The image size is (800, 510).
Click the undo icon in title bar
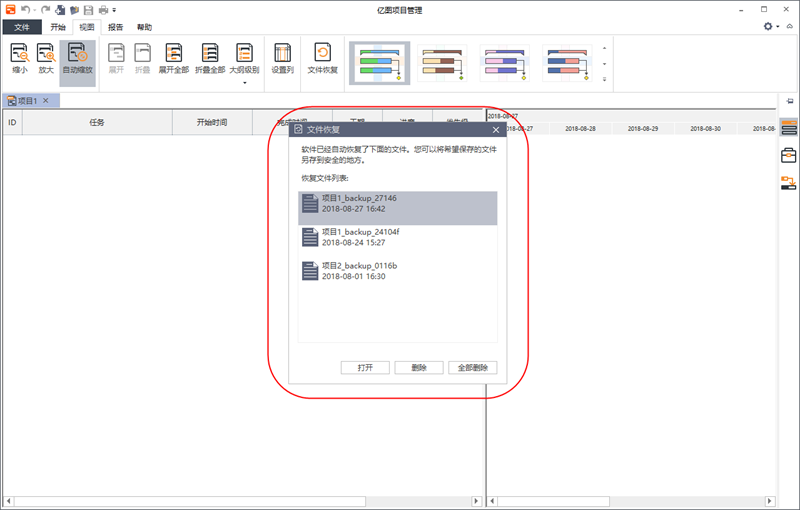coord(26,10)
